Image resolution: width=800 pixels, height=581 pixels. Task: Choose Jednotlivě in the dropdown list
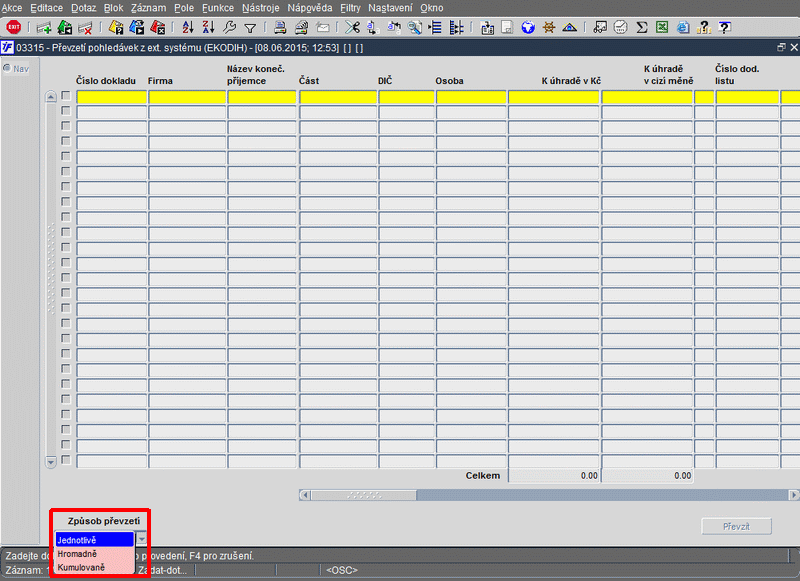click(x=94, y=540)
